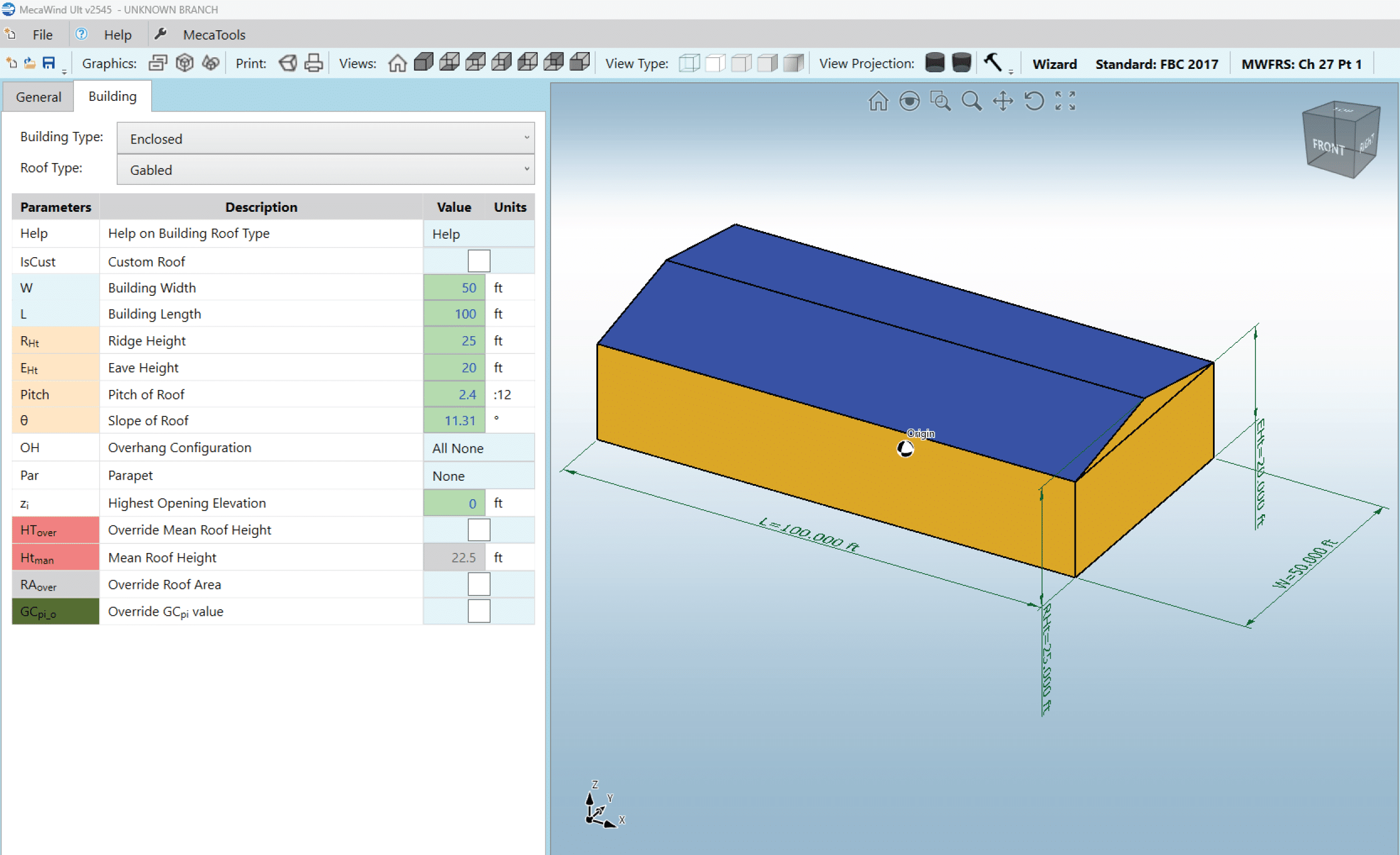The image size is (1400, 855).
Task: Switch to the General tab
Action: [38, 96]
